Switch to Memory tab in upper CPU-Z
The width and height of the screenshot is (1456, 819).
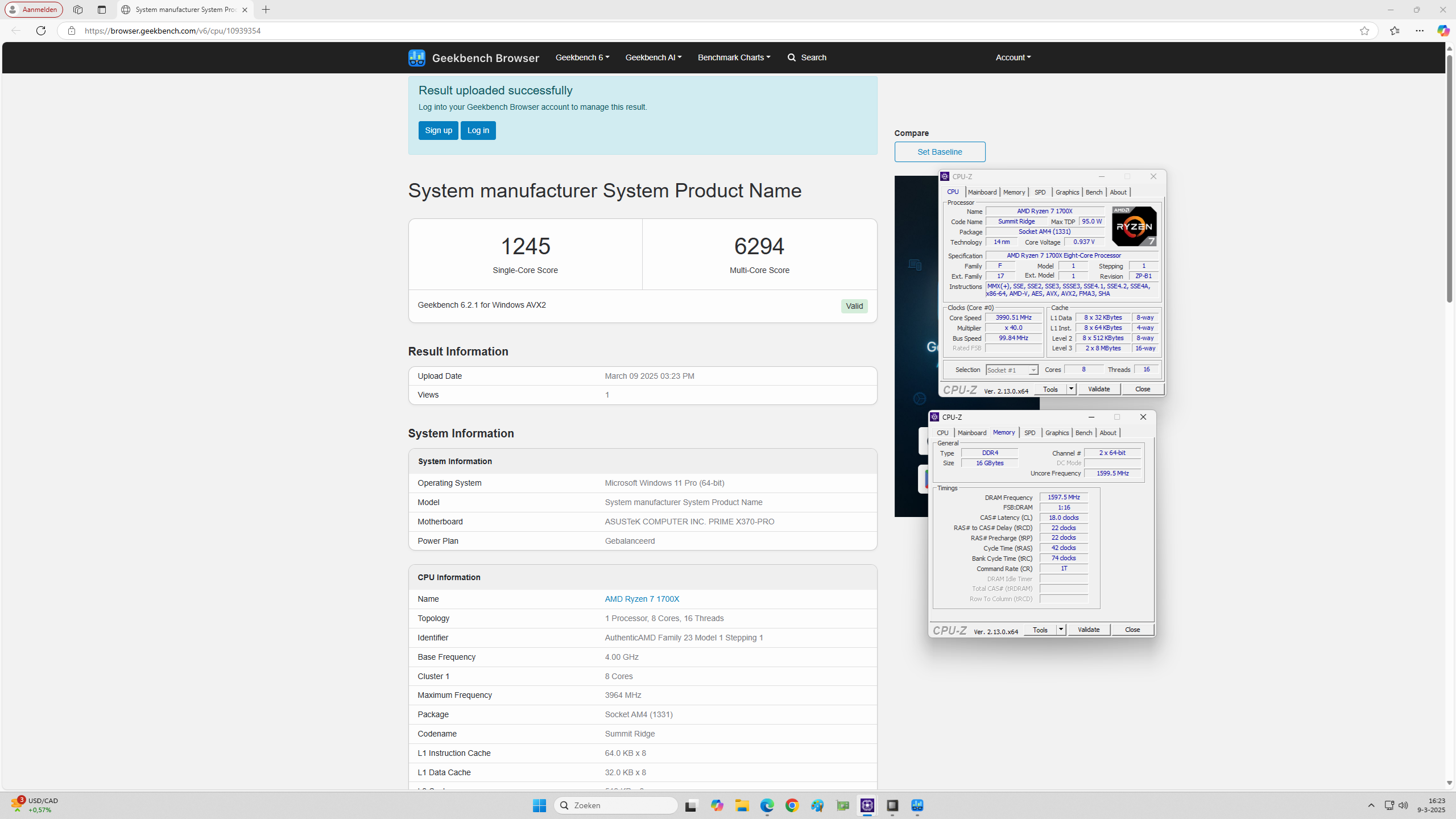click(x=1014, y=192)
